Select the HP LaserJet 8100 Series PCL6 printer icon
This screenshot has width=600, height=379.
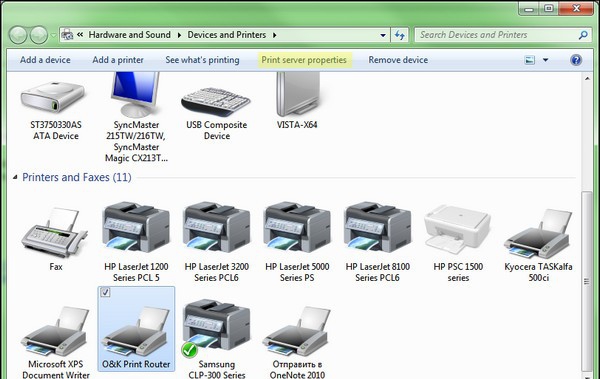[377, 227]
